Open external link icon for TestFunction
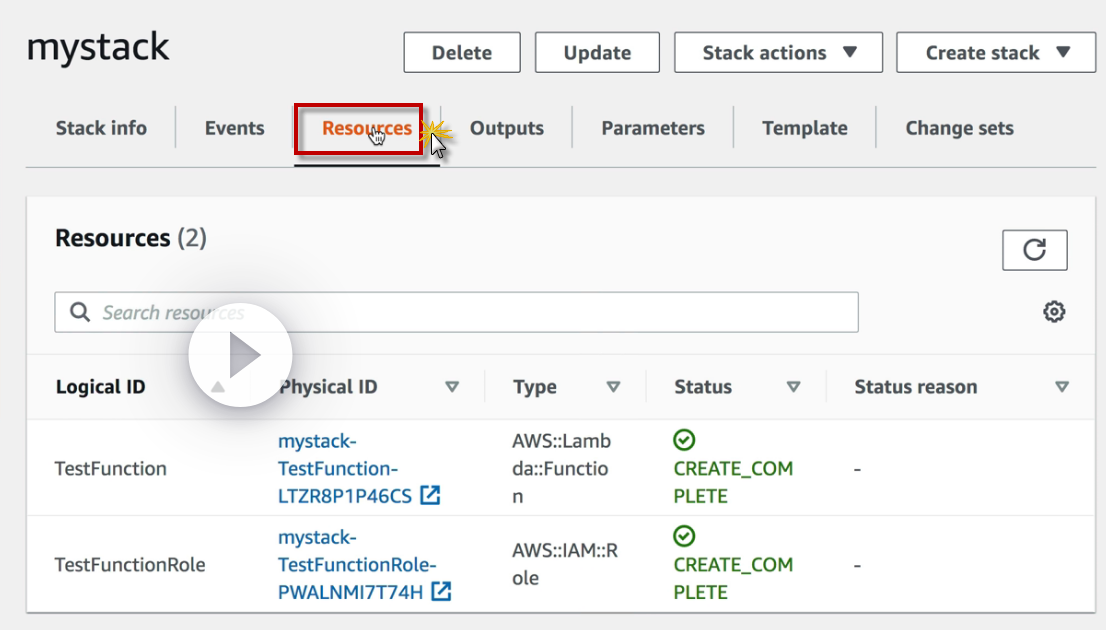This screenshot has width=1106, height=630. pyautogui.click(x=430, y=495)
